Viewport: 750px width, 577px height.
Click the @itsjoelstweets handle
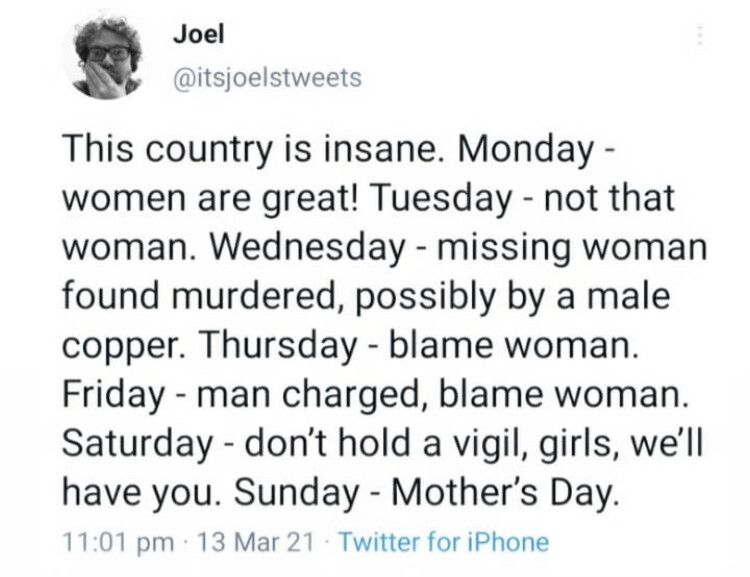click(x=268, y=78)
